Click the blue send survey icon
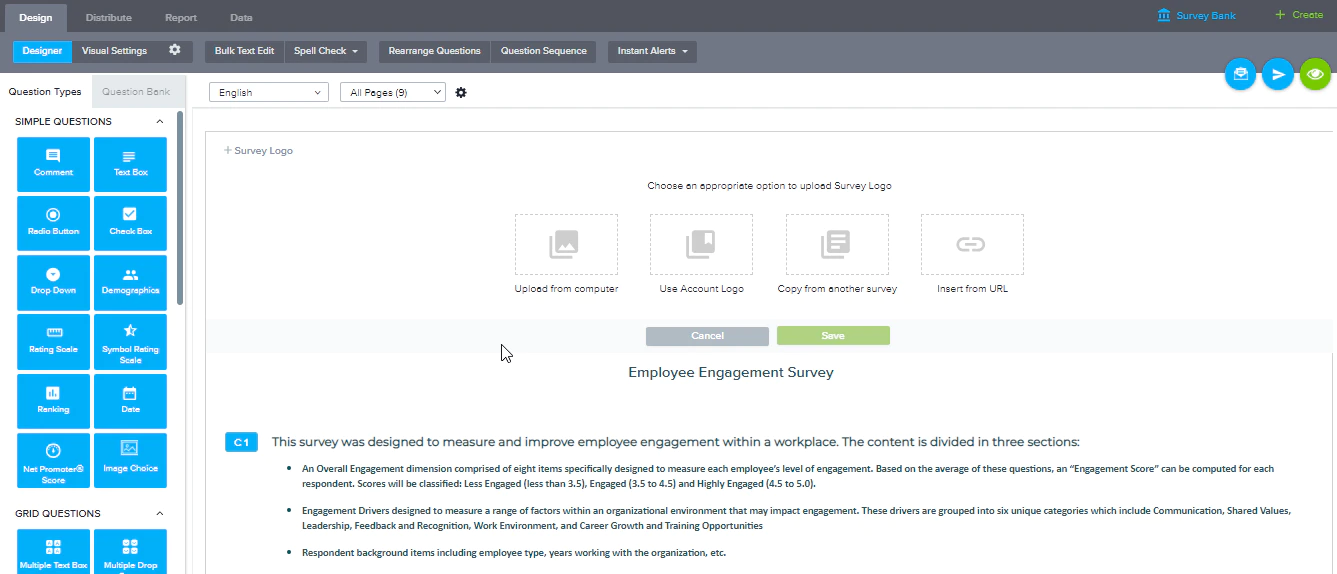The width and height of the screenshot is (1337, 574). click(1277, 74)
